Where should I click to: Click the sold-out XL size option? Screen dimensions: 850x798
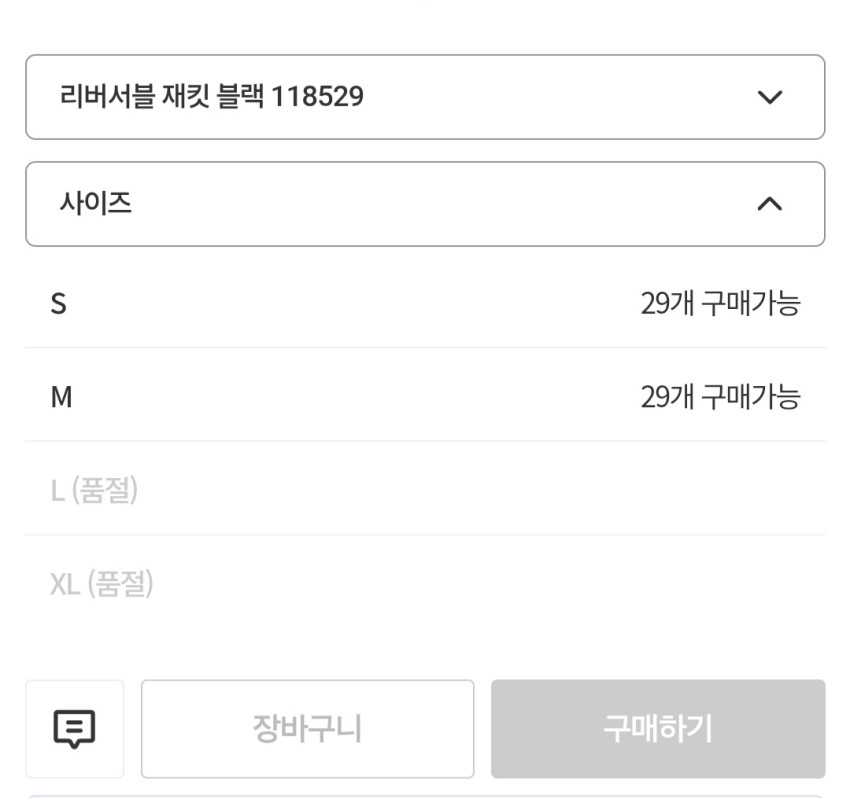point(101,584)
